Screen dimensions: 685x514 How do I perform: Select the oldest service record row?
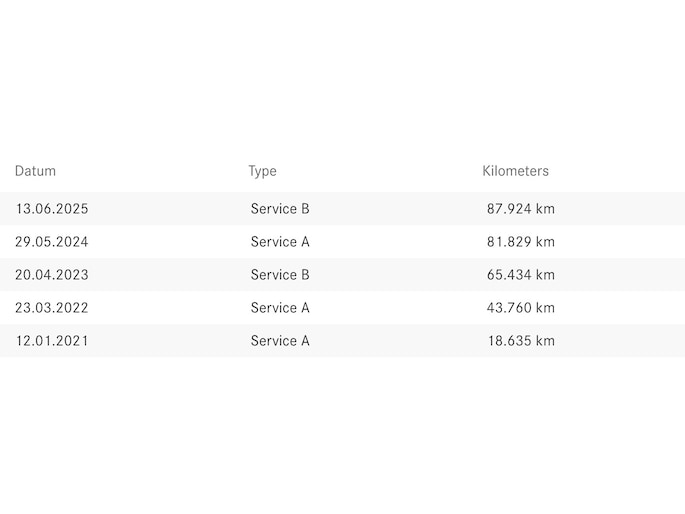(342, 341)
